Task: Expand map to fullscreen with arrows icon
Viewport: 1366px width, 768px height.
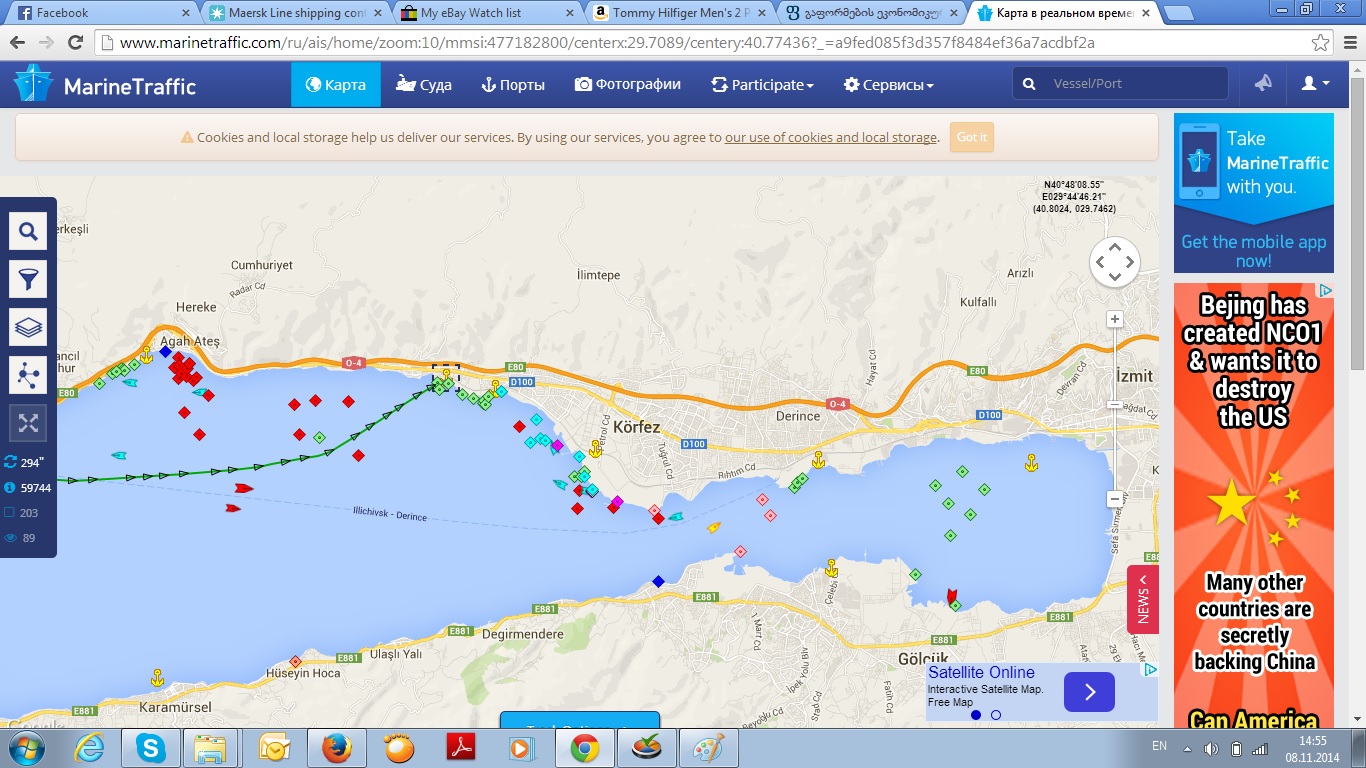Action: pos(28,423)
